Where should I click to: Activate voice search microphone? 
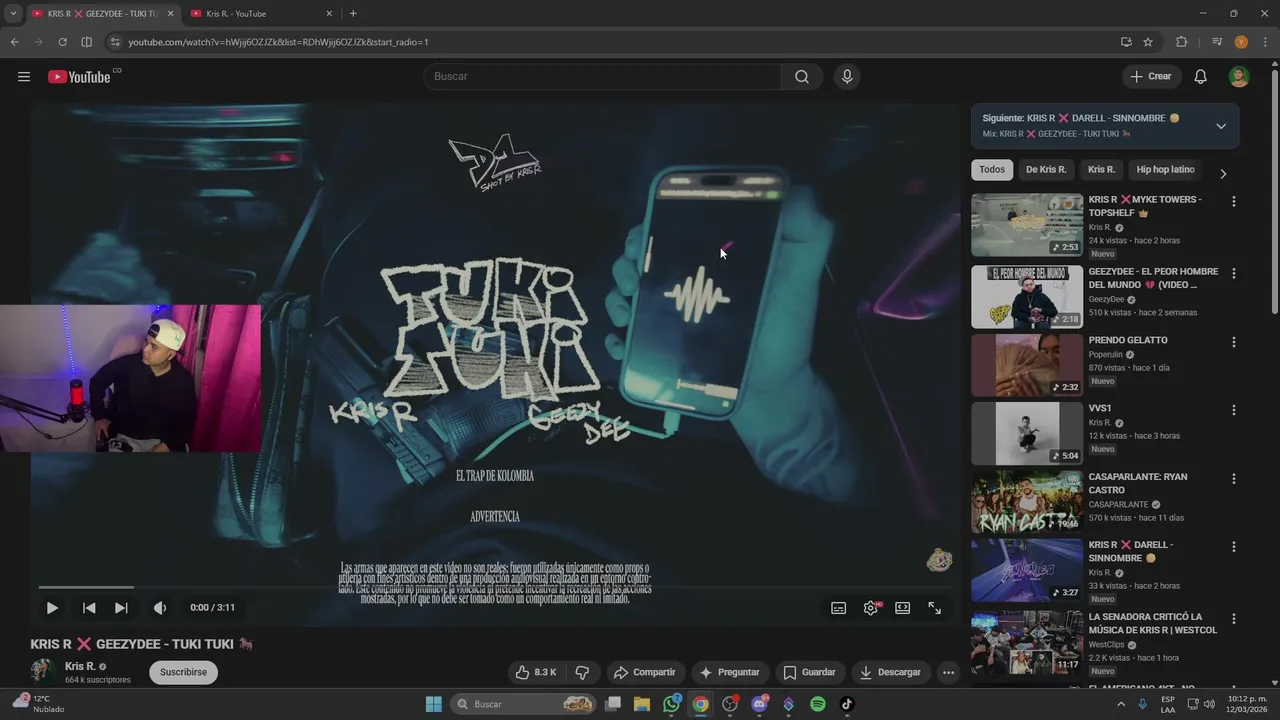(x=847, y=77)
